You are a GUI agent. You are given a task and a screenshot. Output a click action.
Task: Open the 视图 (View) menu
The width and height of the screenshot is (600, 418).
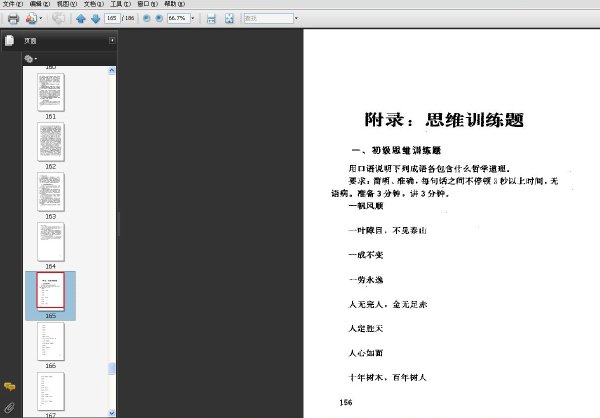[67, 4]
